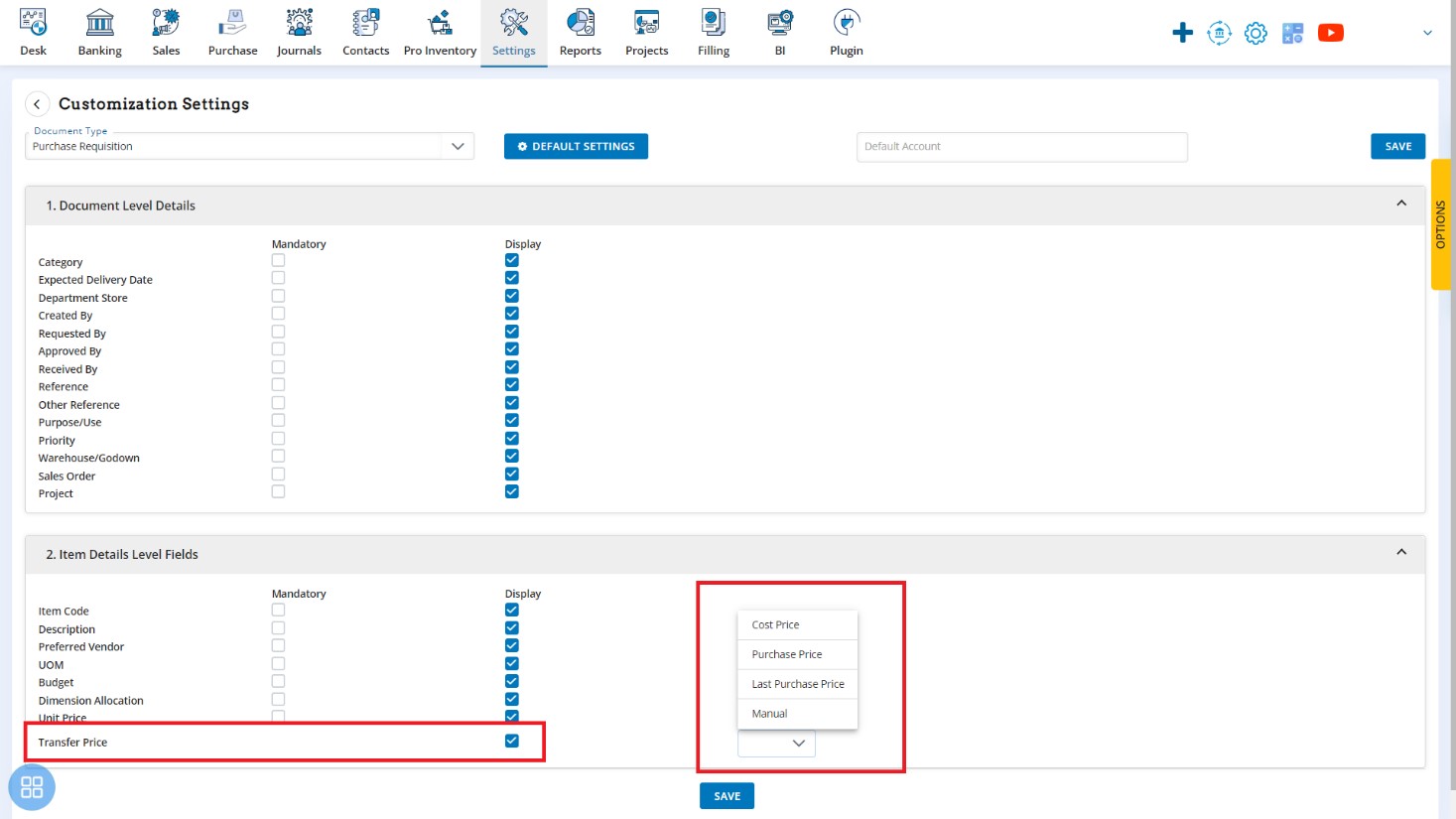Tick Mandatory checkbox for Approved By
The height and width of the screenshot is (819, 1456).
278,349
